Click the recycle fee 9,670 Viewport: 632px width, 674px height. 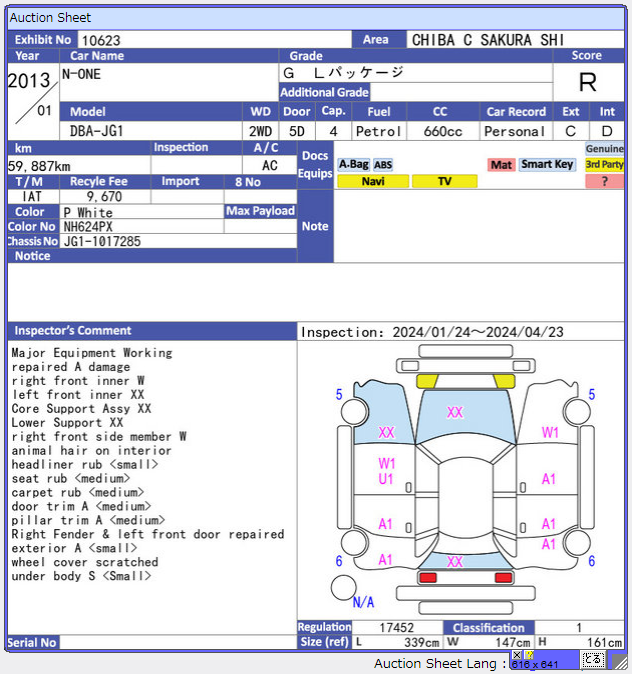point(104,197)
